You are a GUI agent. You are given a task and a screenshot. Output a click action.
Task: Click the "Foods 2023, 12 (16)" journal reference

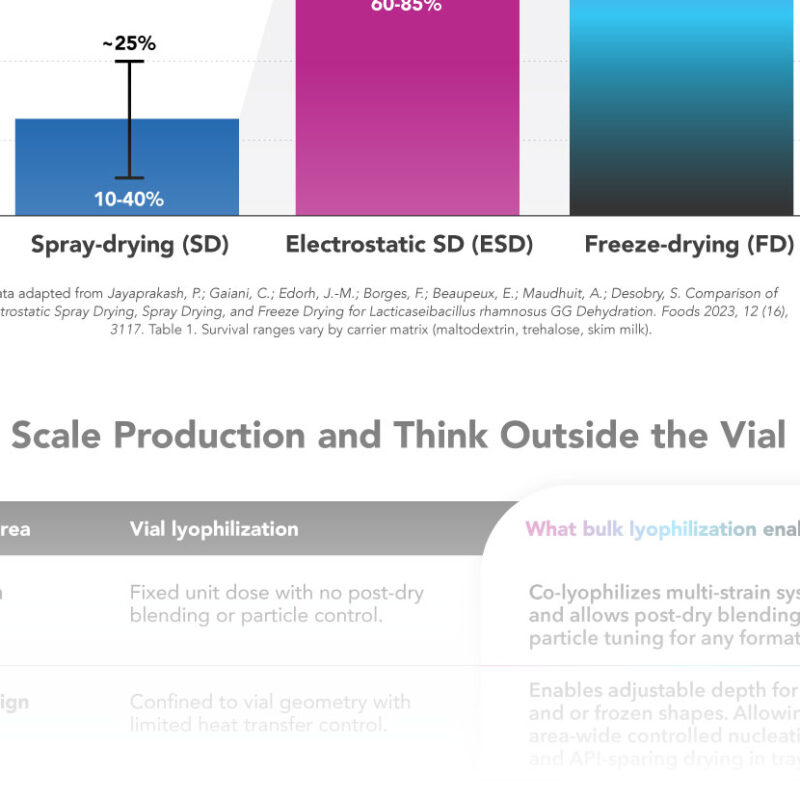[x=722, y=311]
